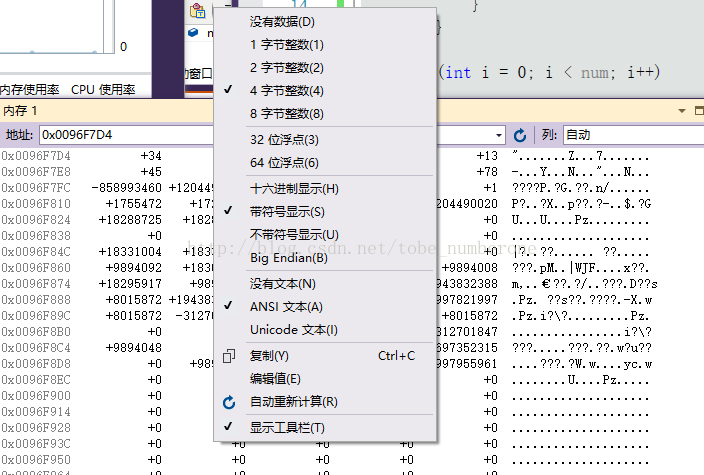
Task: Click the recalculate icon next to 自动重新计算(R)
Action: pyautogui.click(x=229, y=402)
